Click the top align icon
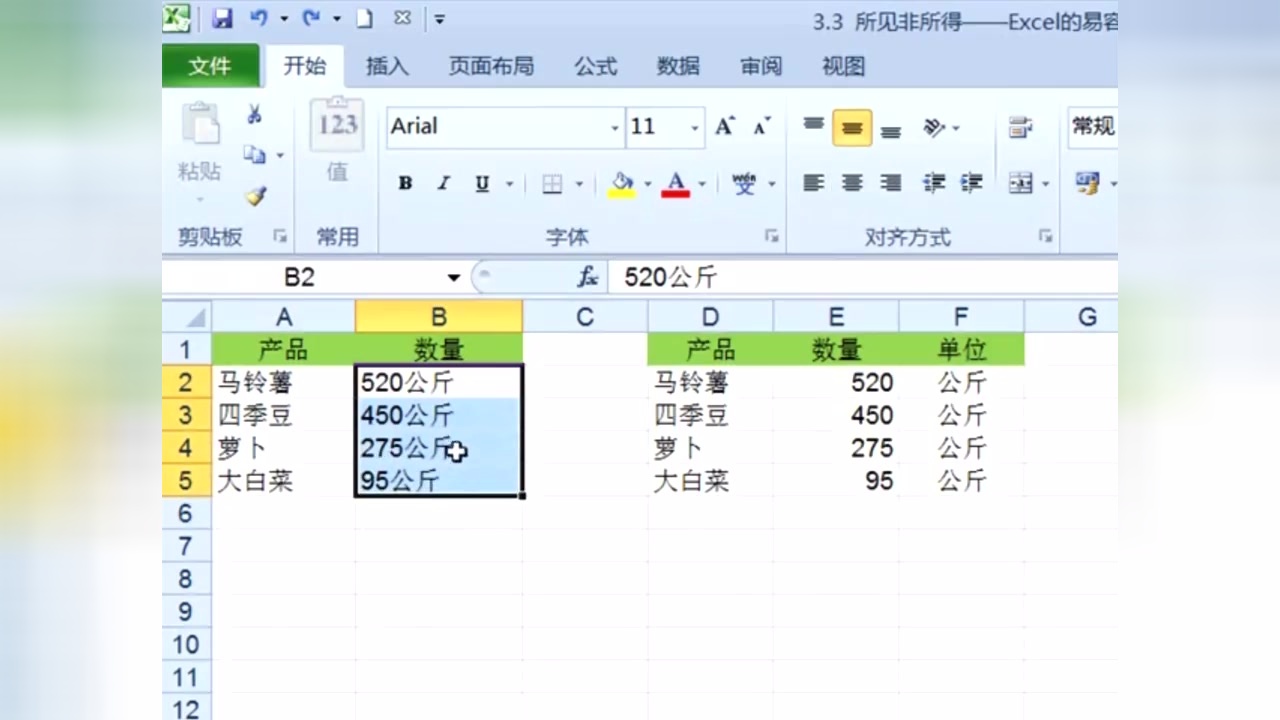Screen dimensions: 1280x720 coord(814,127)
